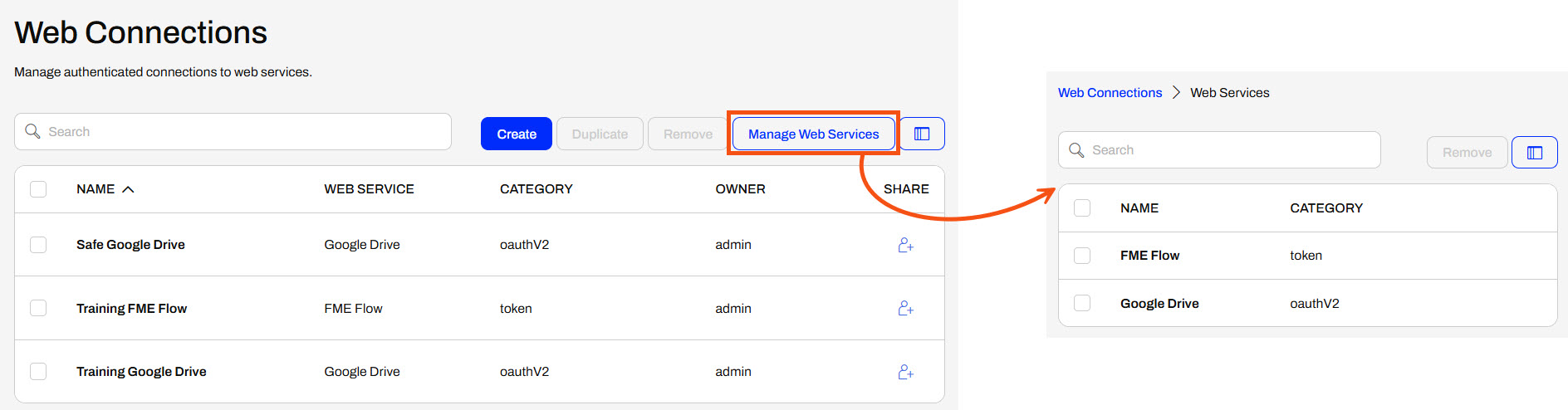The width and height of the screenshot is (1568, 410).
Task: Open column settings in Web Services panel
Action: pos(1534,153)
